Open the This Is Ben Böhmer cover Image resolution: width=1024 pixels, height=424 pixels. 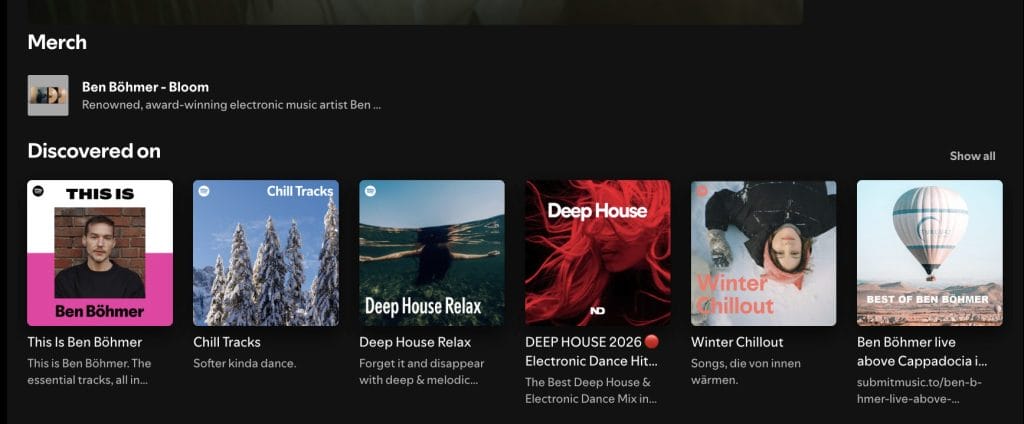coord(100,253)
